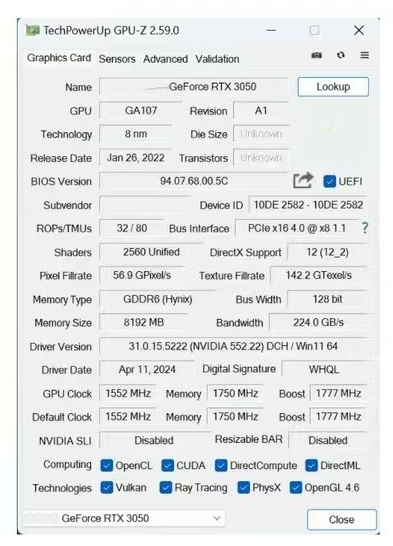Switch to the Sensors tab
The image size is (393, 546).
[x=117, y=59]
